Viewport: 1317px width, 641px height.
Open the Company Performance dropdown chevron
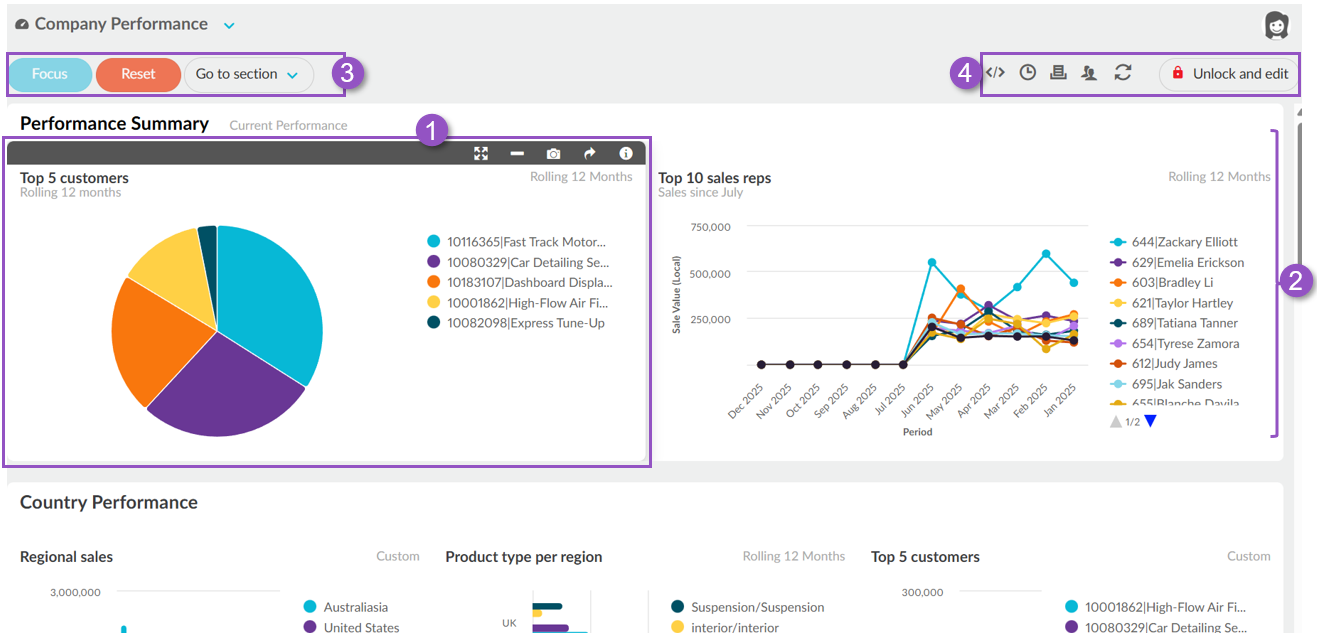(x=229, y=25)
